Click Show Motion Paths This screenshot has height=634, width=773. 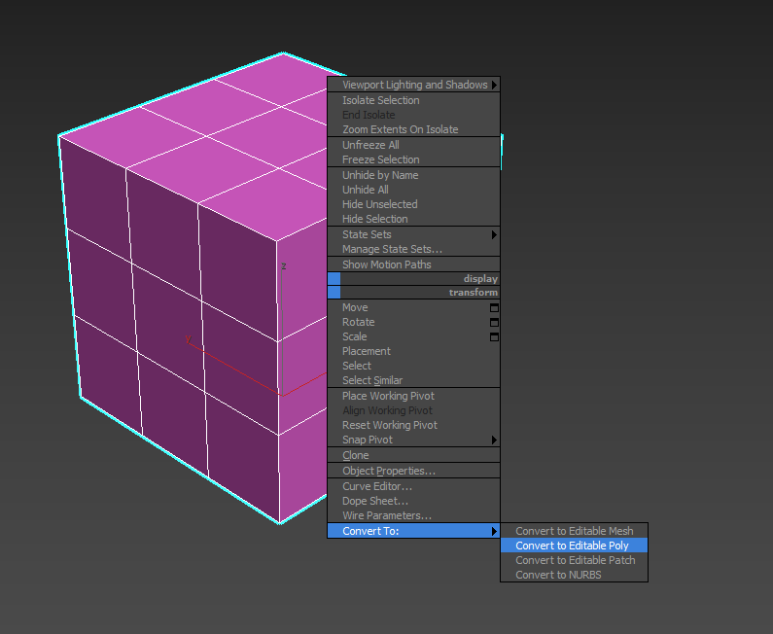click(414, 265)
